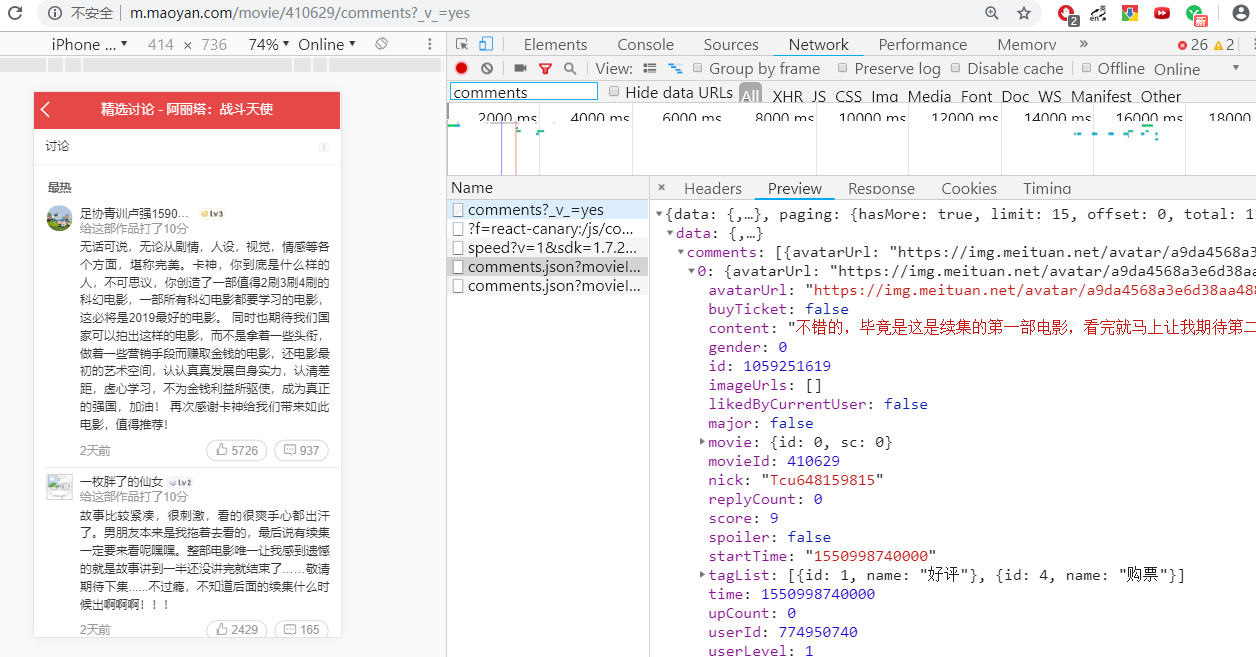1256x657 pixels.
Task: Open the 74% zoom dropdown
Action: click(269, 44)
